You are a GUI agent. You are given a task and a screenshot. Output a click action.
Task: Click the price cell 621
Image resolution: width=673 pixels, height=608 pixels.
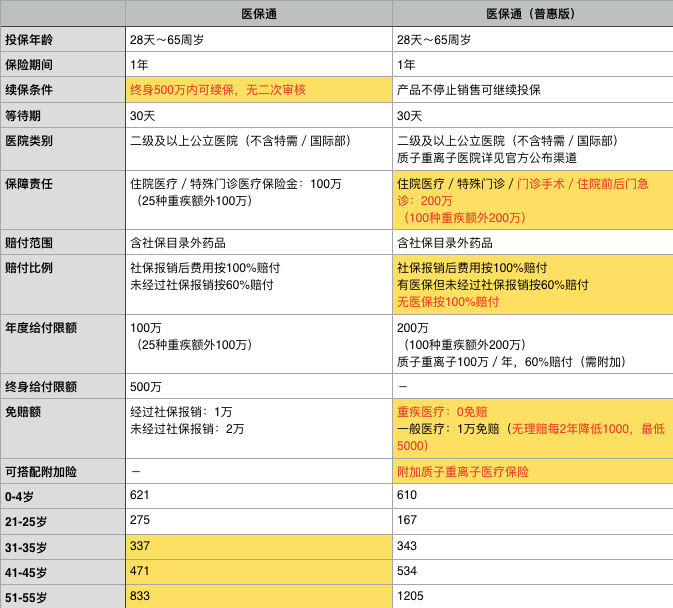click(258, 496)
